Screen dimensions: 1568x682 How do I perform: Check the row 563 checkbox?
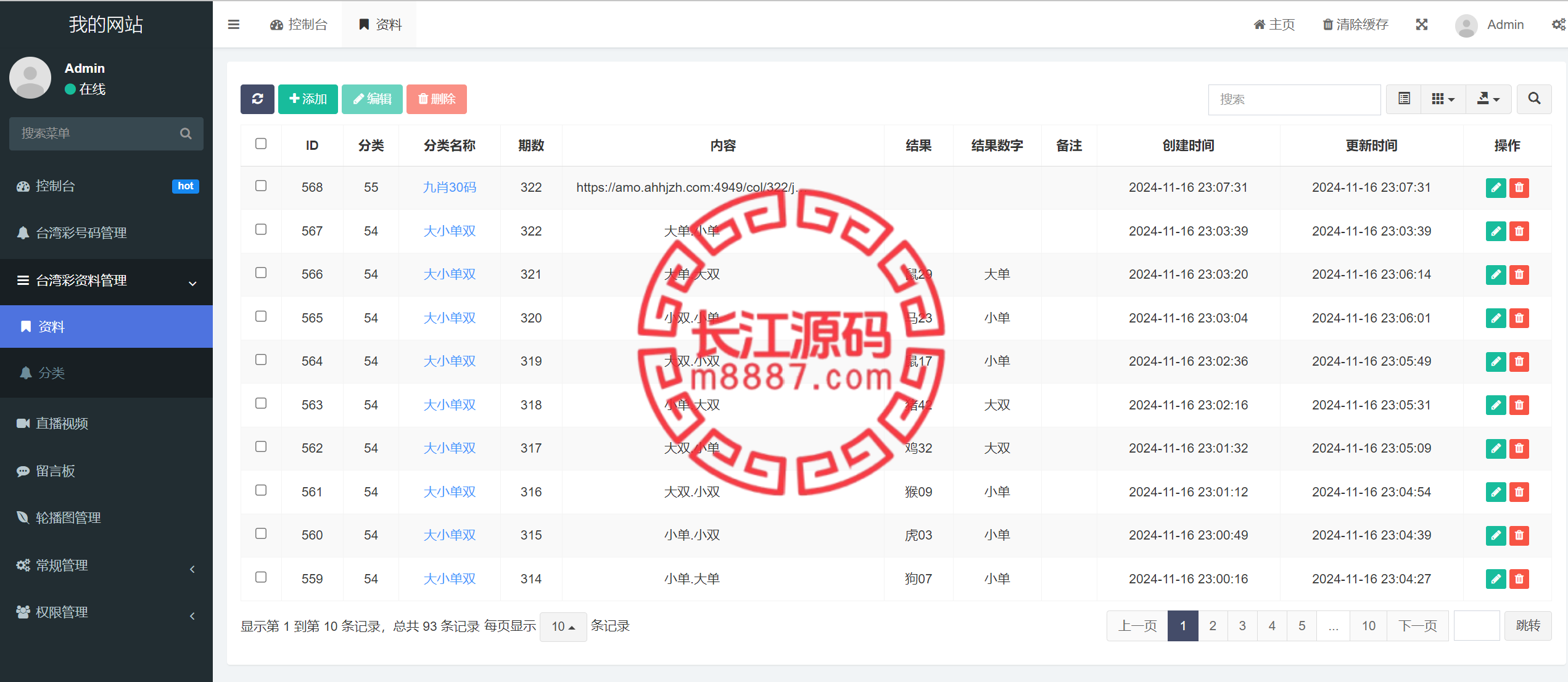[261, 403]
